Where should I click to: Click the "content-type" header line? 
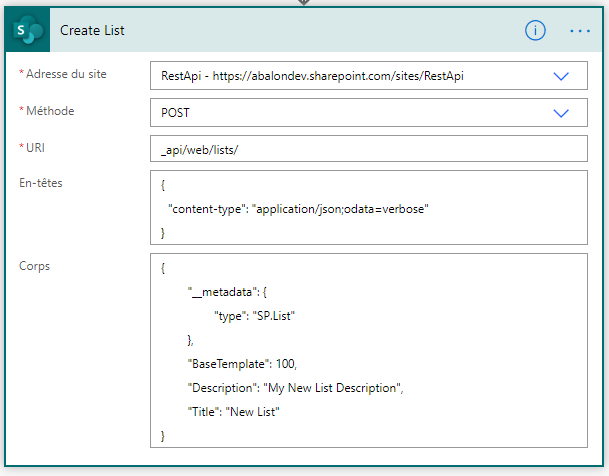click(x=298, y=209)
